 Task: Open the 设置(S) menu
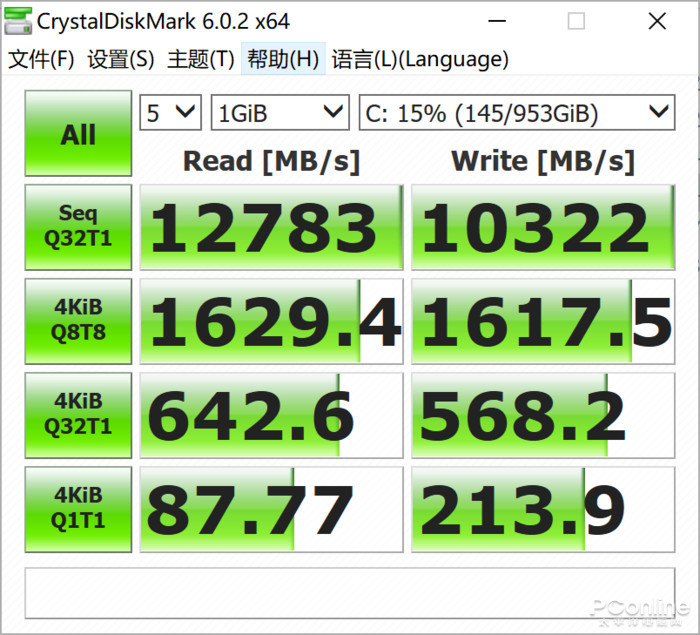pyautogui.click(x=121, y=59)
